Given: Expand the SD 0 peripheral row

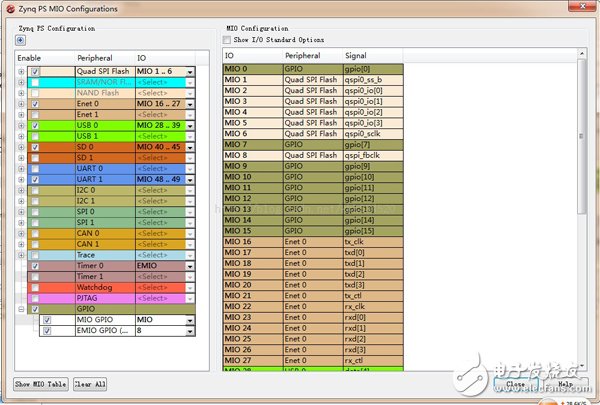Looking at the screenshot, I should (22, 147).
